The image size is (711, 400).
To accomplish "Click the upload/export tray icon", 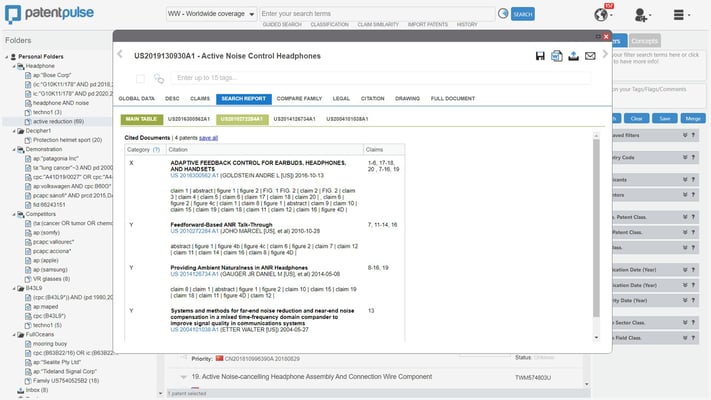I will pos(574,56).
